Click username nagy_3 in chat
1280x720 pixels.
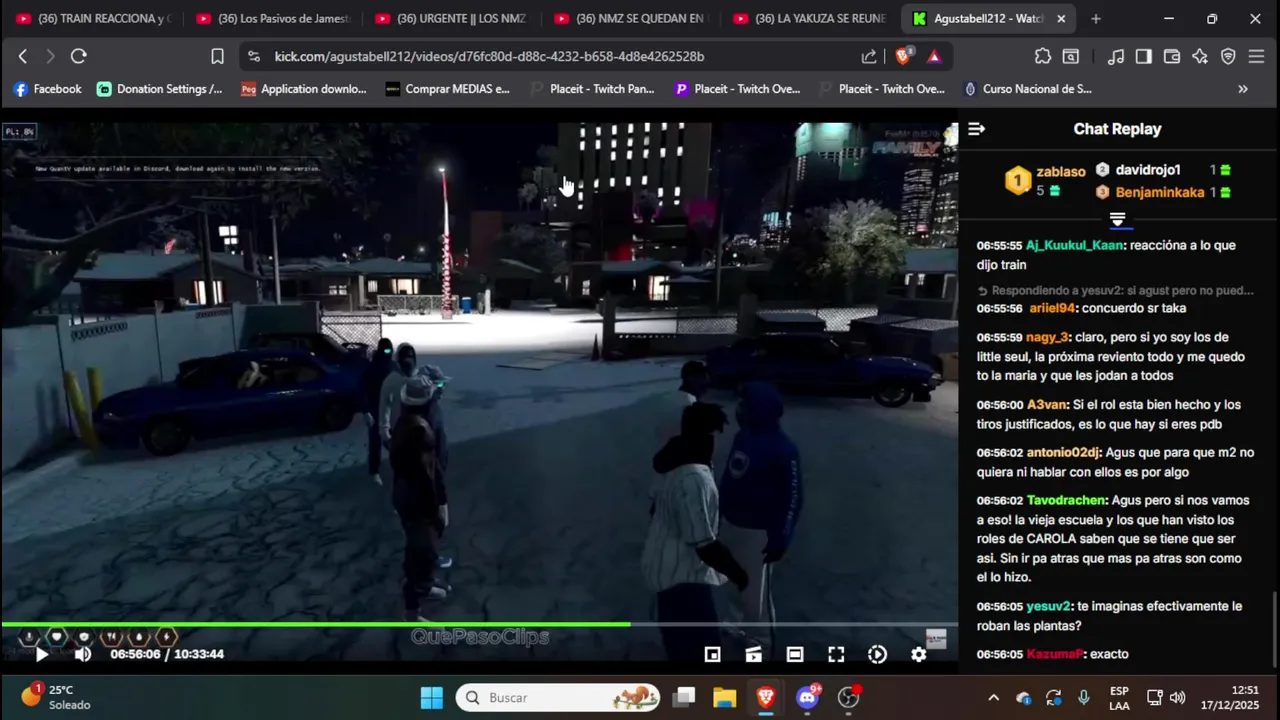(1047, 337)
